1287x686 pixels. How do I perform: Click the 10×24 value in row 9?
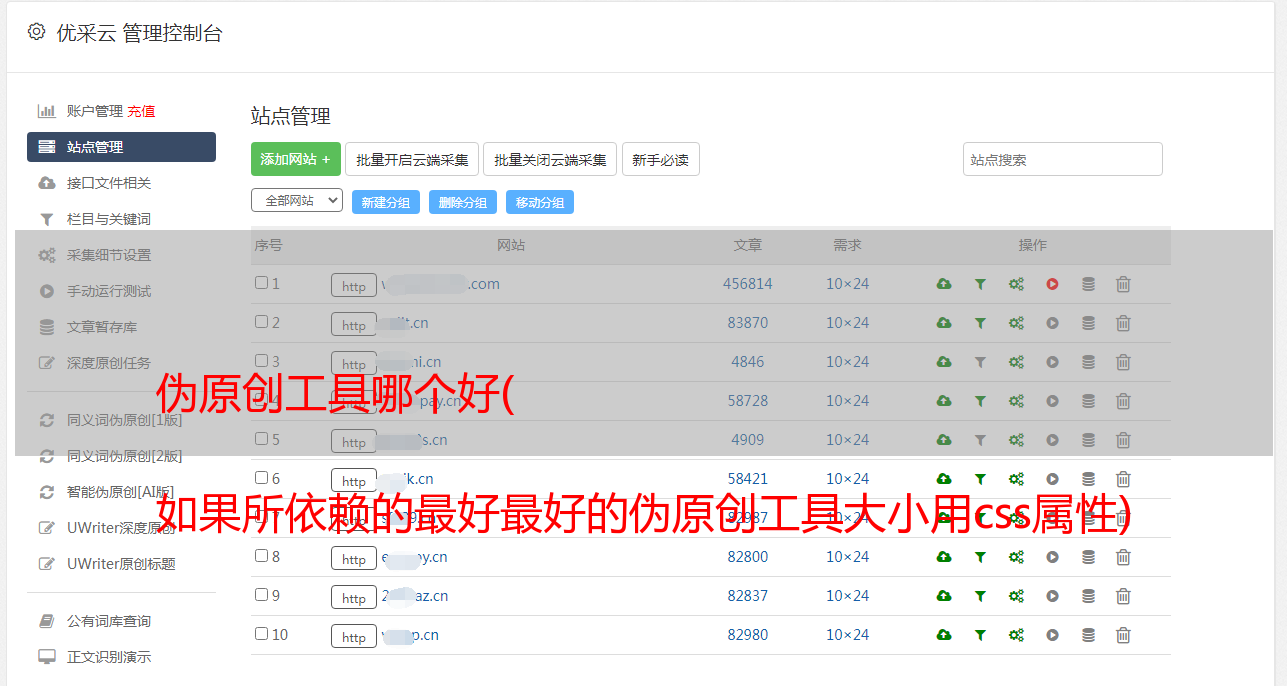pos(847,596)
